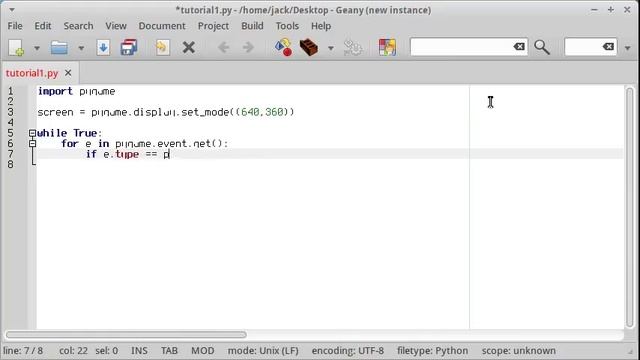Open the build options dropdown arrow
640x360 pixels.
(x=331, y=48)
